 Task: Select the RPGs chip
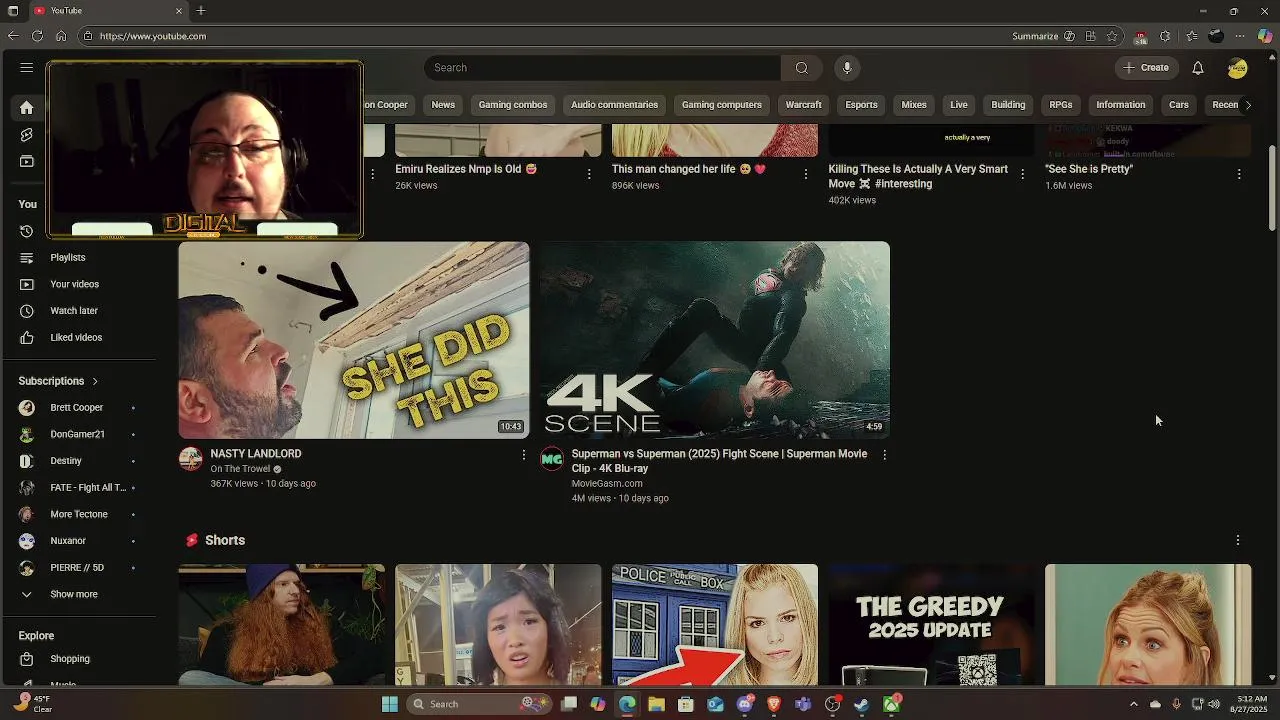point(1061,105)
